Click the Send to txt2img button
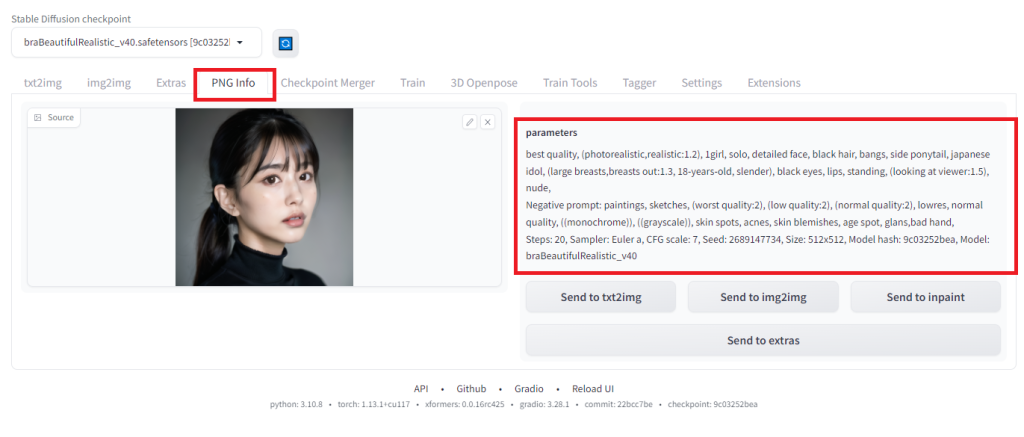The height and width of the screenshot is (437, 1024). (x=601, y=297)
